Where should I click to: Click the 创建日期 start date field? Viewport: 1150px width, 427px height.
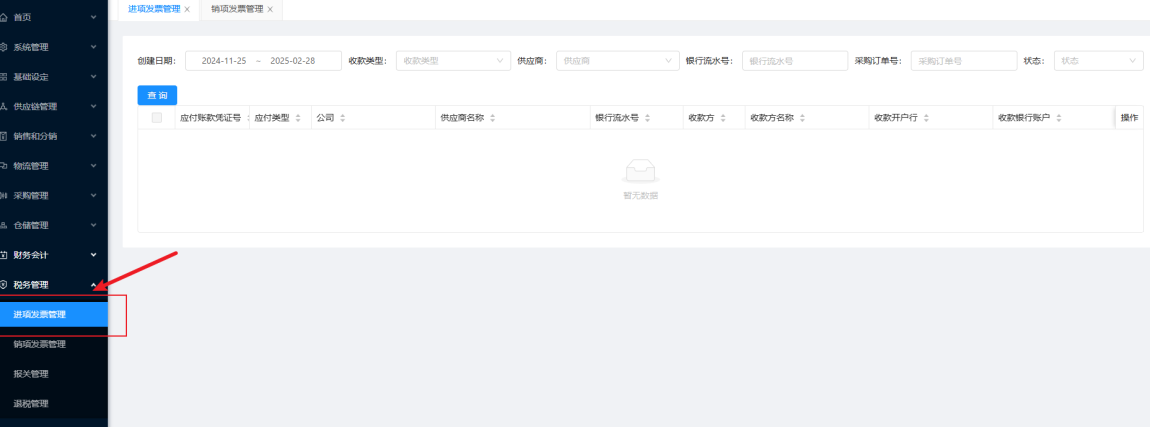pos(224,61)
